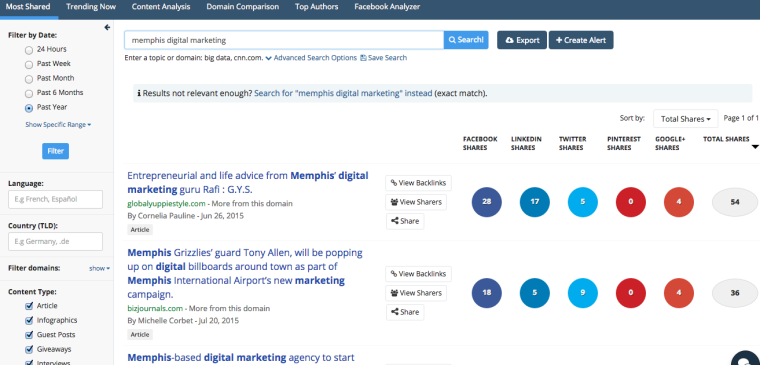Expand Show Specific Range option
Viewport: 760px width, 365px height.
(58, 125)
